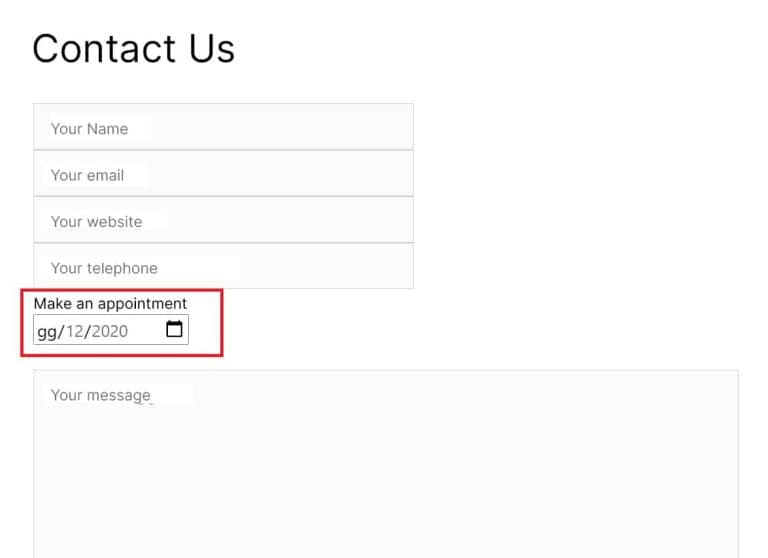
Task: Focus the Your Name field
Action: click(223, 126)
